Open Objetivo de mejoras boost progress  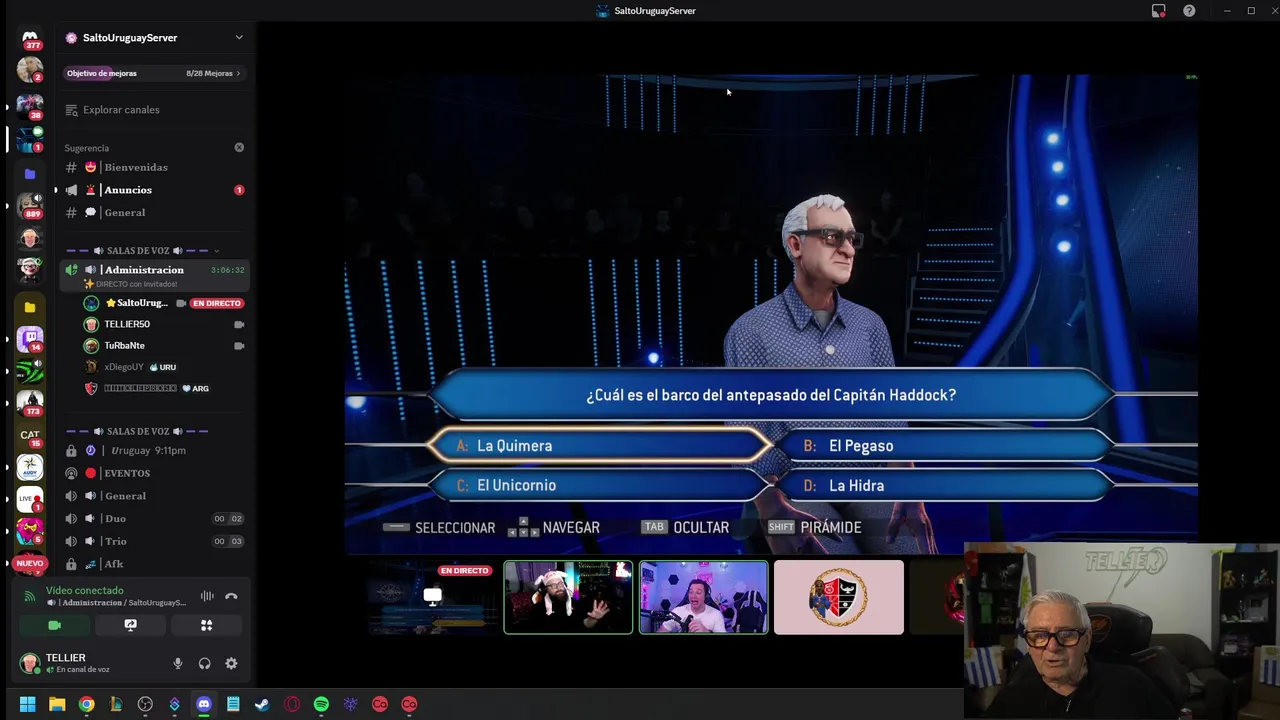click(153, 73)
